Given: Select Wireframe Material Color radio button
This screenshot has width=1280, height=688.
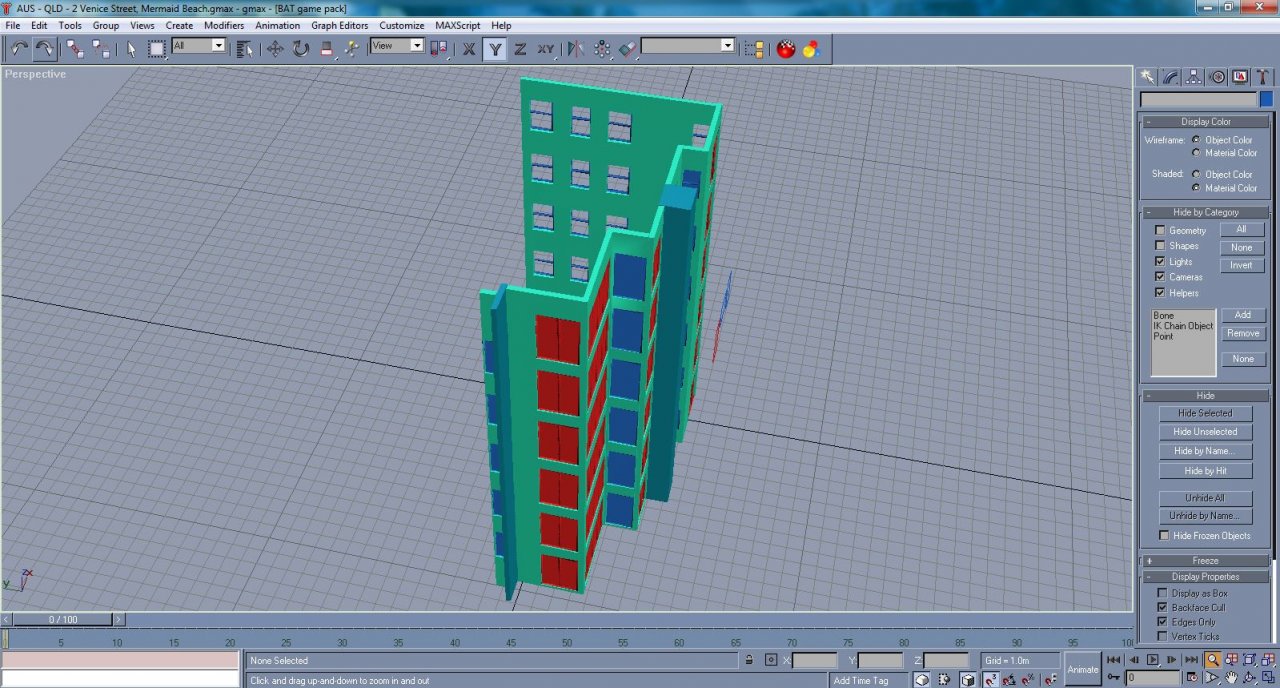Looking at the screenshot, I should (1197, 153).
